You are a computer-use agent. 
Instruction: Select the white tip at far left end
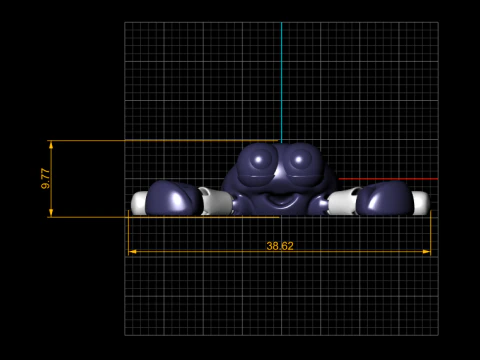[x=139, y=203]
